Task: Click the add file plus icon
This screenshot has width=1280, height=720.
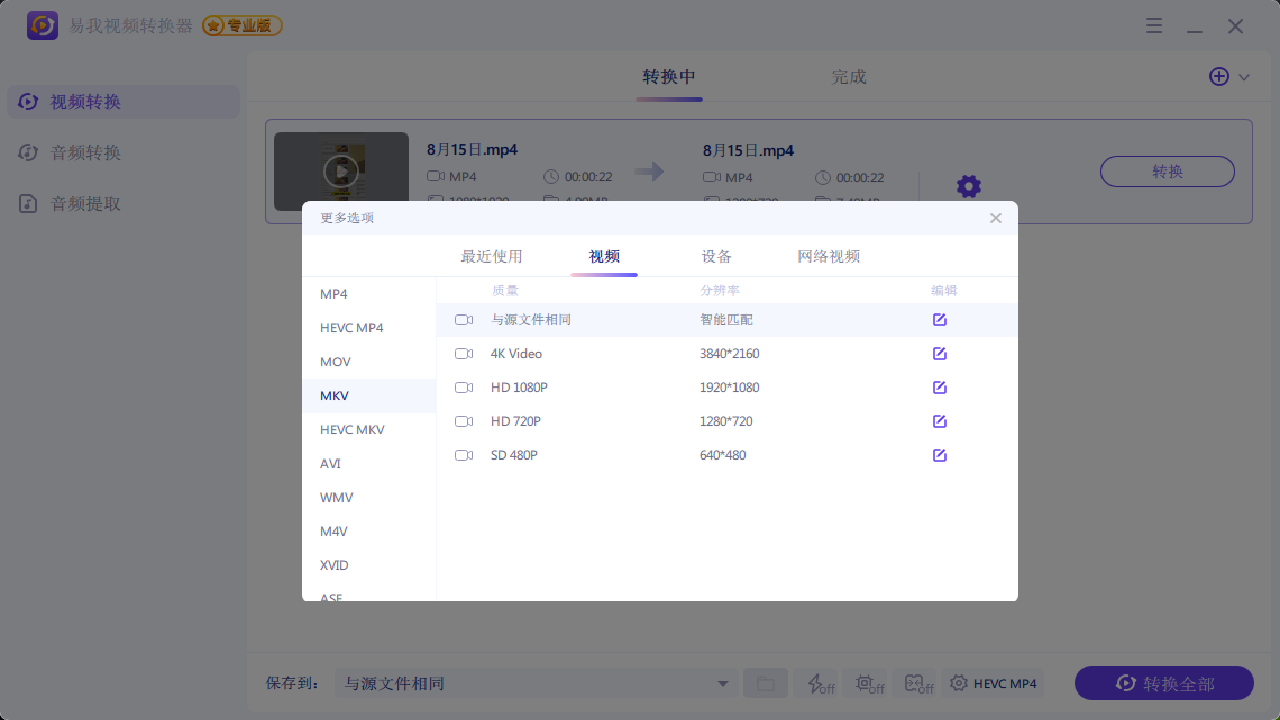Action: (x=1218, y=77)
